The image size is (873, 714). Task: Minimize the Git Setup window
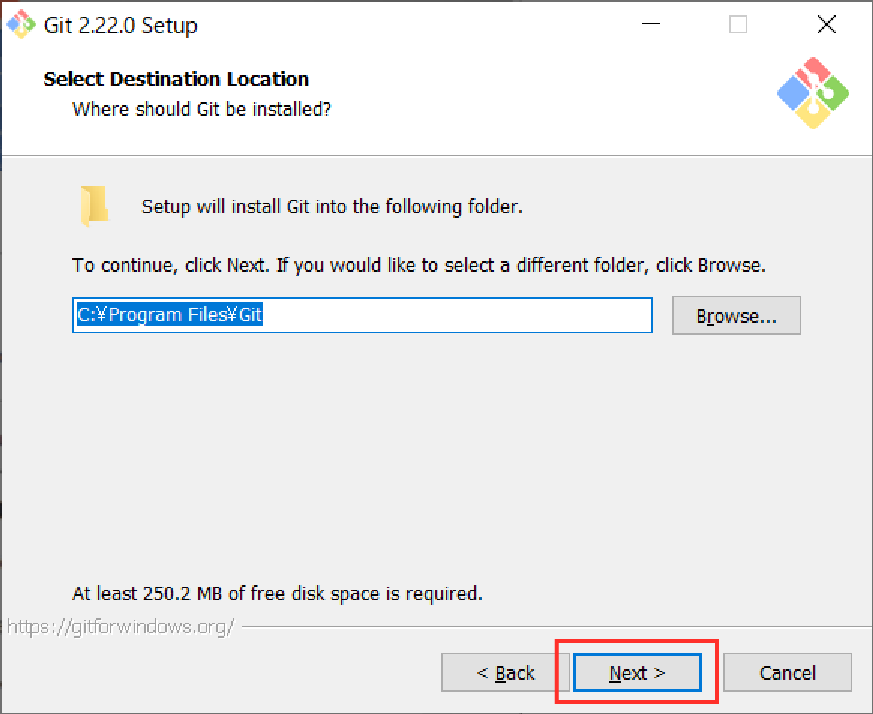pos(650,25)
